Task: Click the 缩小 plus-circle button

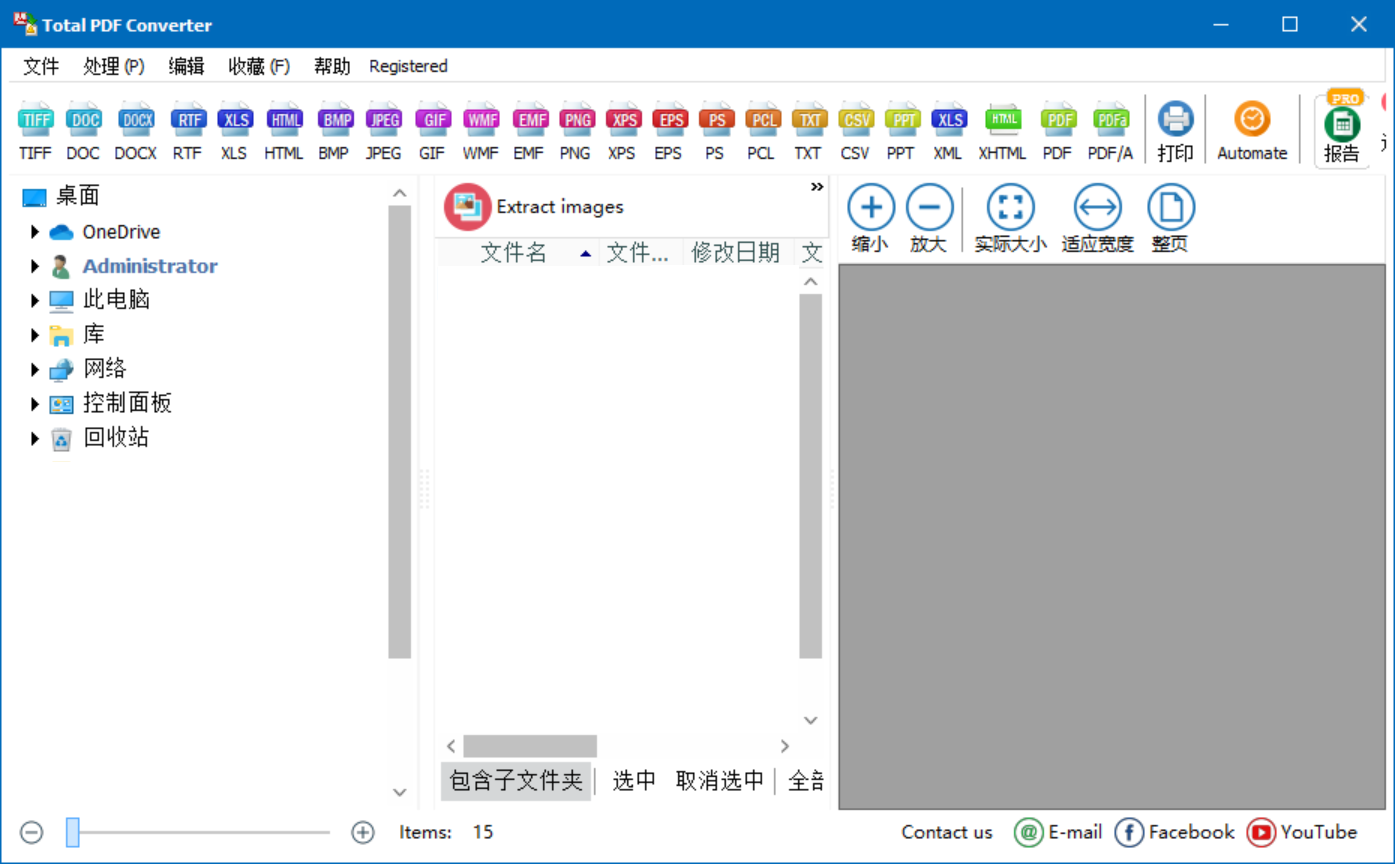Action: pyautogui.click(x=870, y=219)
